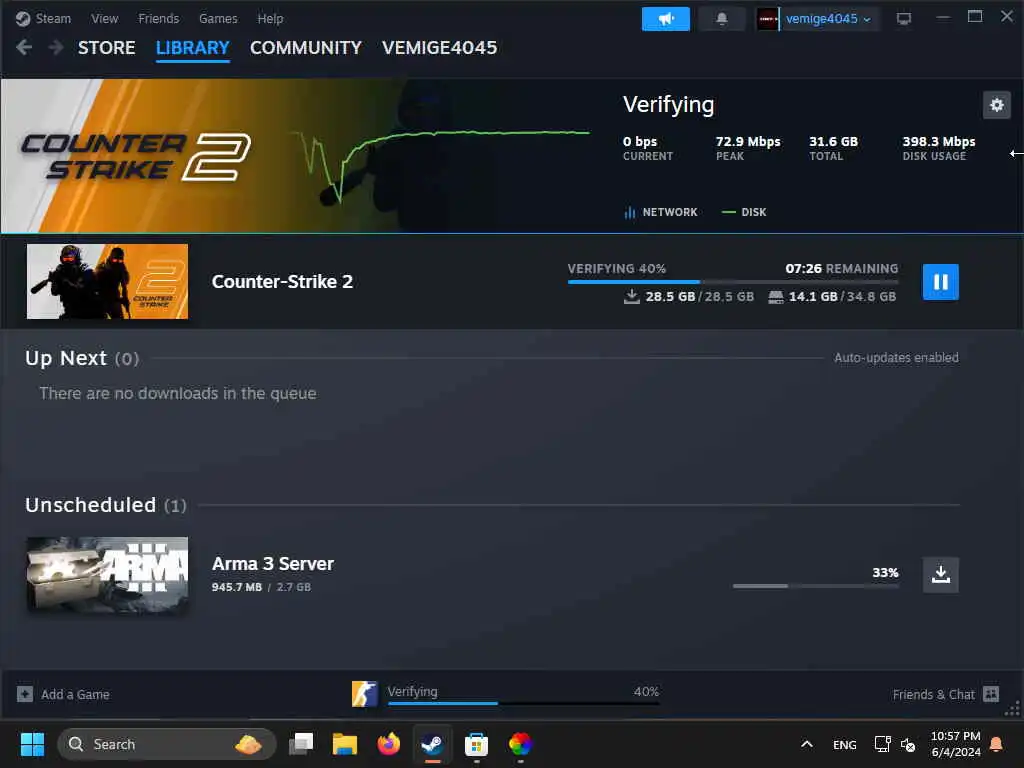Open the announcements megaphone button

pos(665,19)
